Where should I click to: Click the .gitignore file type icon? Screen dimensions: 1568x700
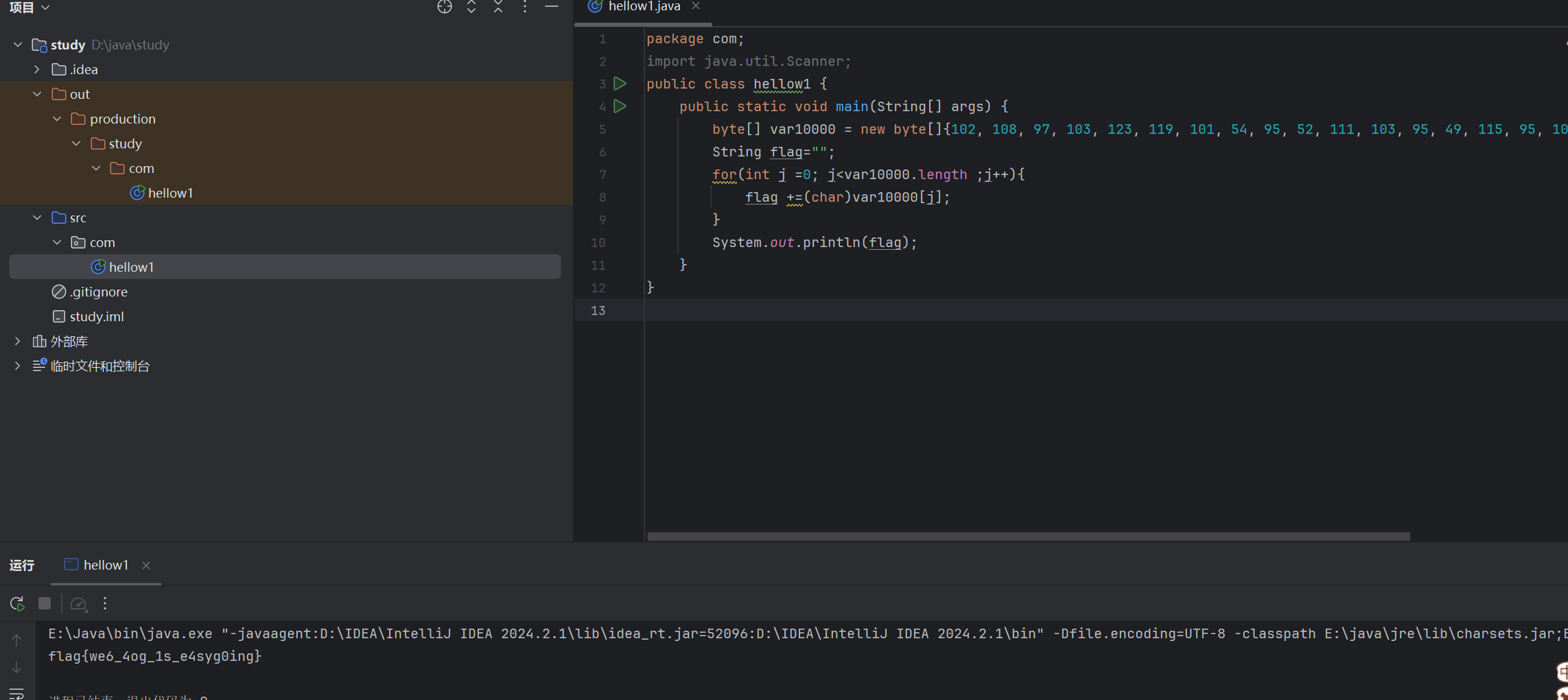59,292
